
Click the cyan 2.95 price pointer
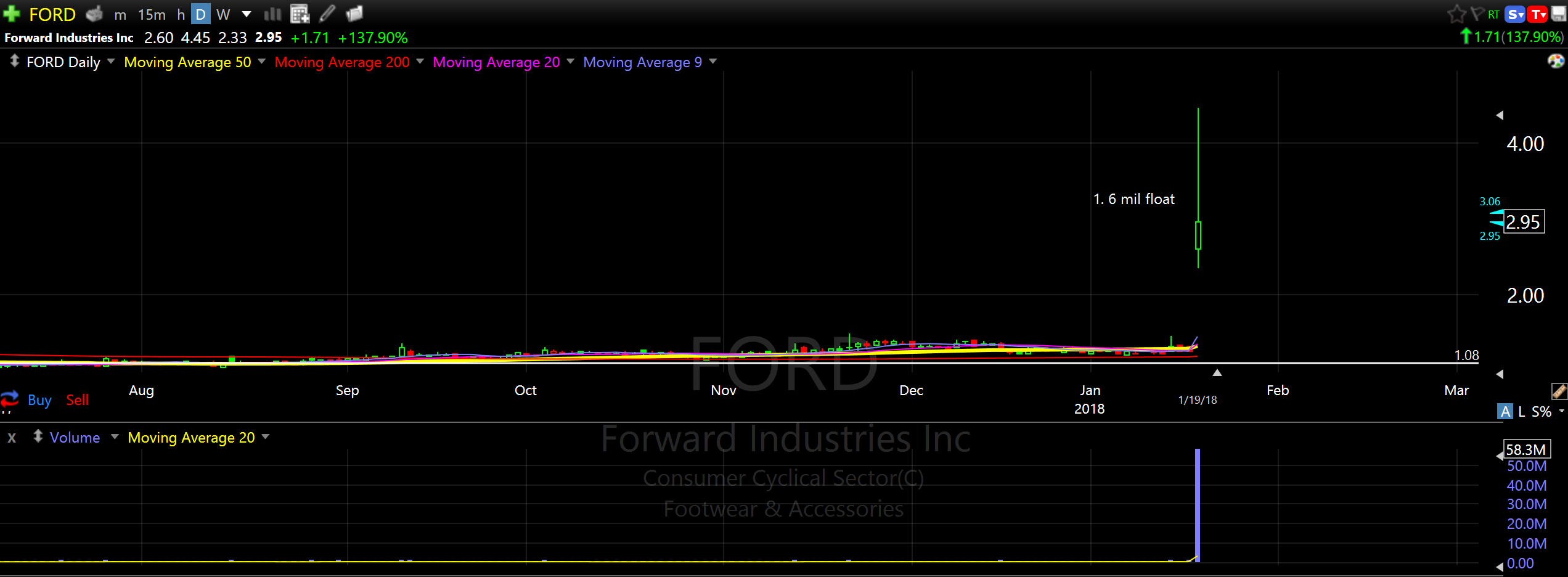1497,223
